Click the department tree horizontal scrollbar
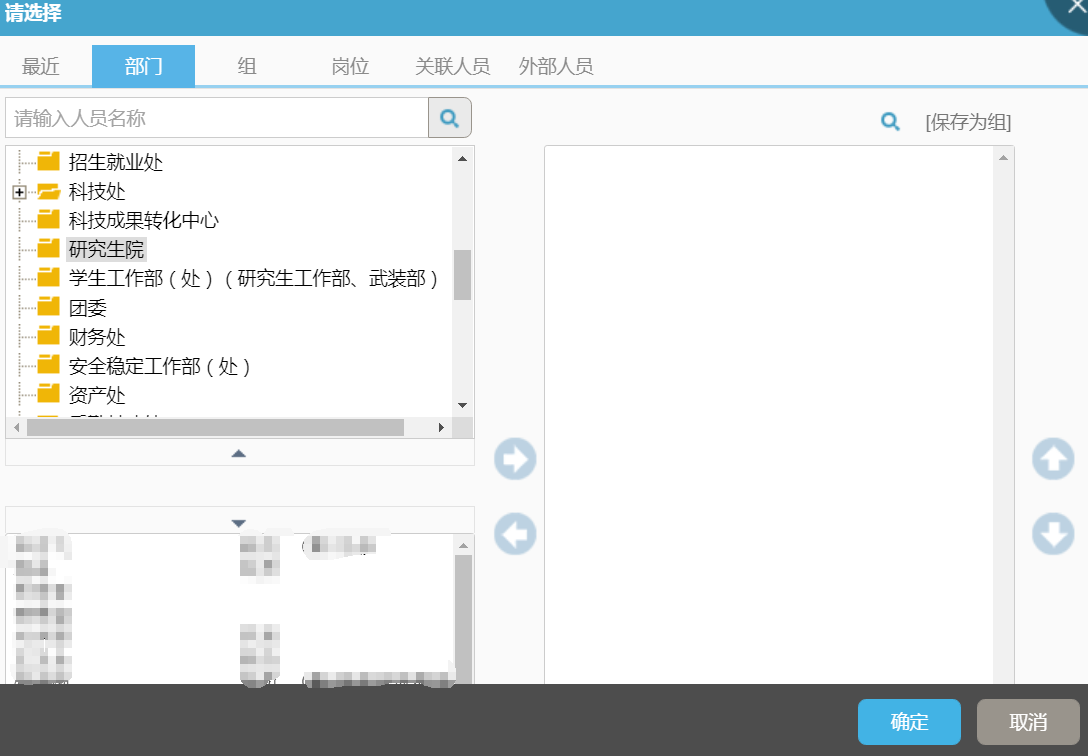Screen dimensions: 1088x756 215,428
